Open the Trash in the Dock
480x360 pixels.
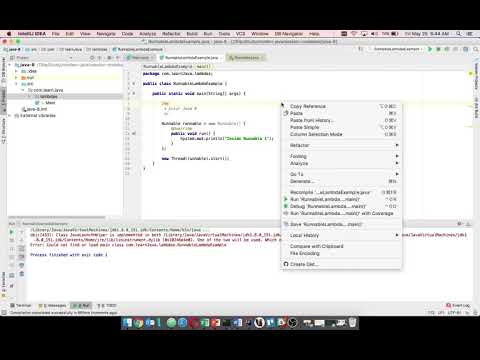click(352, 322)
